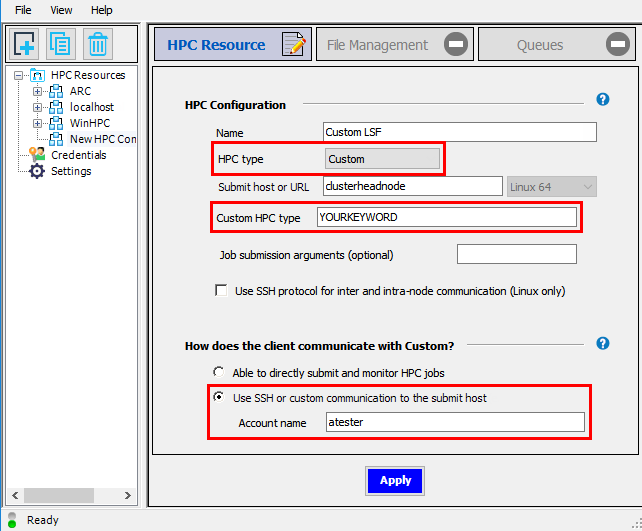Click the Credentials user-key icon
The height and width of the screenshot is (531, 642).
(x=37, y=155)
